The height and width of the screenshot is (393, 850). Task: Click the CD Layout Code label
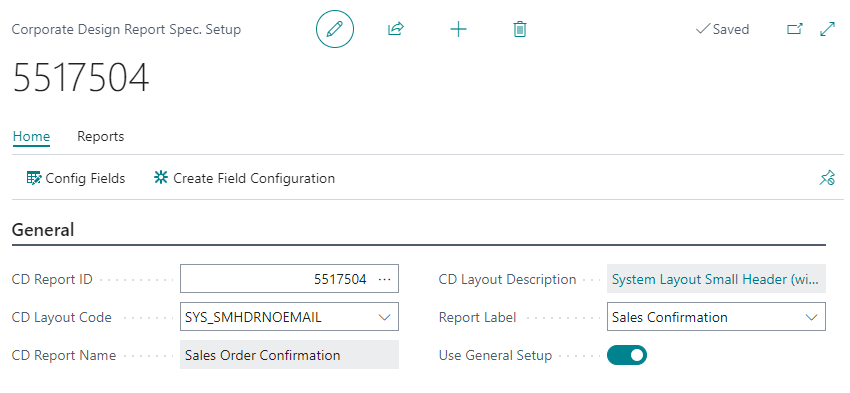click(62, 318)
